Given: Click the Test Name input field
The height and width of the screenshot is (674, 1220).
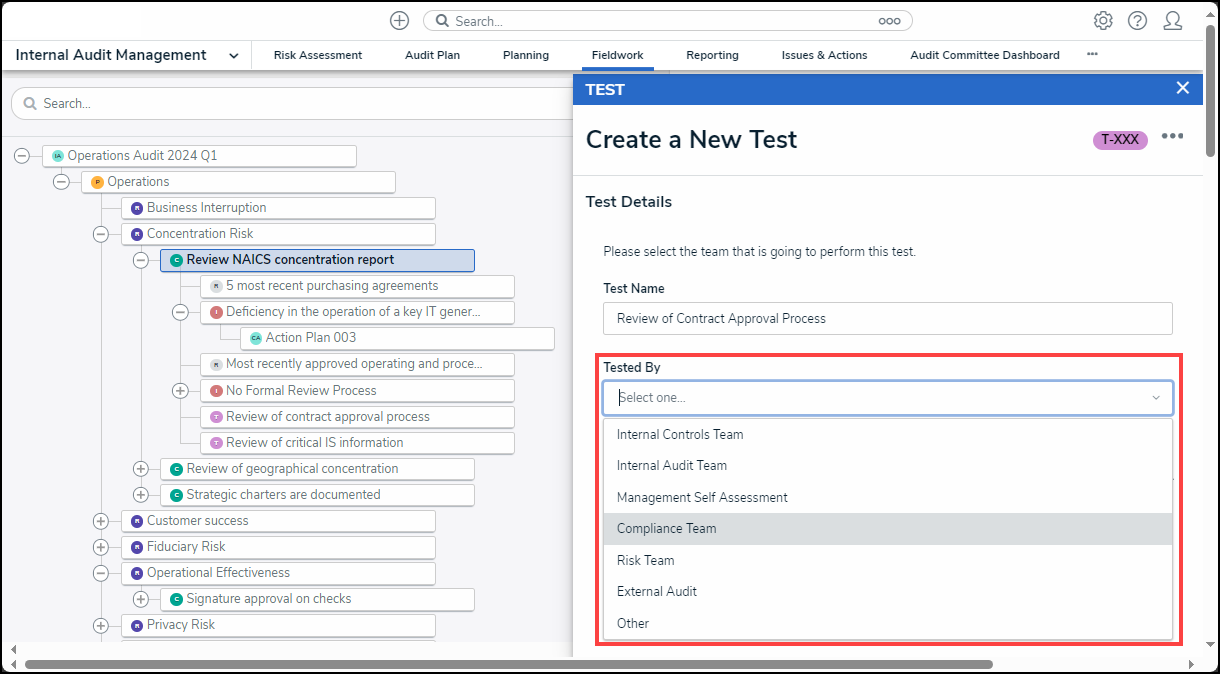Looking at the screenshot, I should pyautogui.click(x=887, y=319).
